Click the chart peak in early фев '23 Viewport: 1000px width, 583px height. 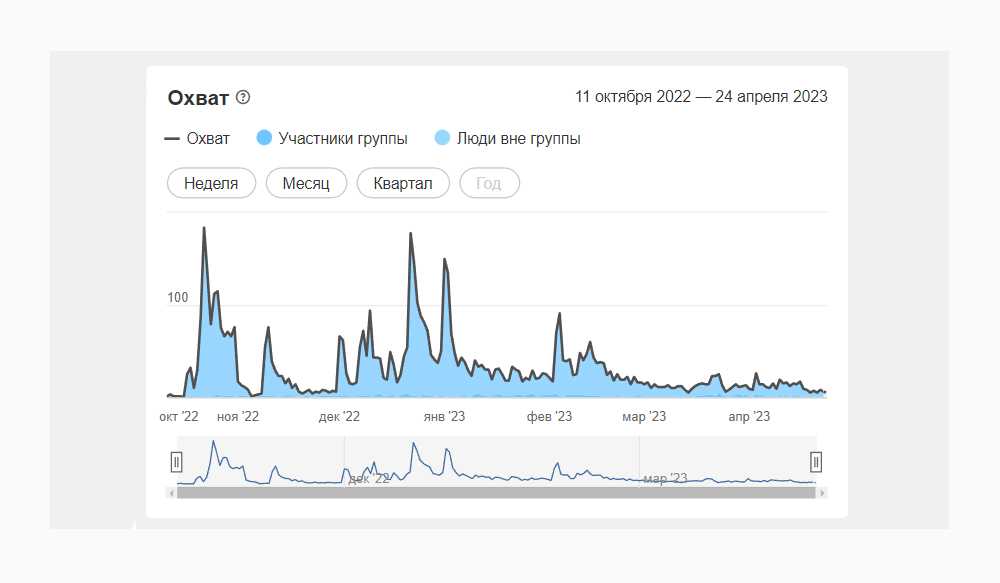pyautogui.click(x=559, y=314)
